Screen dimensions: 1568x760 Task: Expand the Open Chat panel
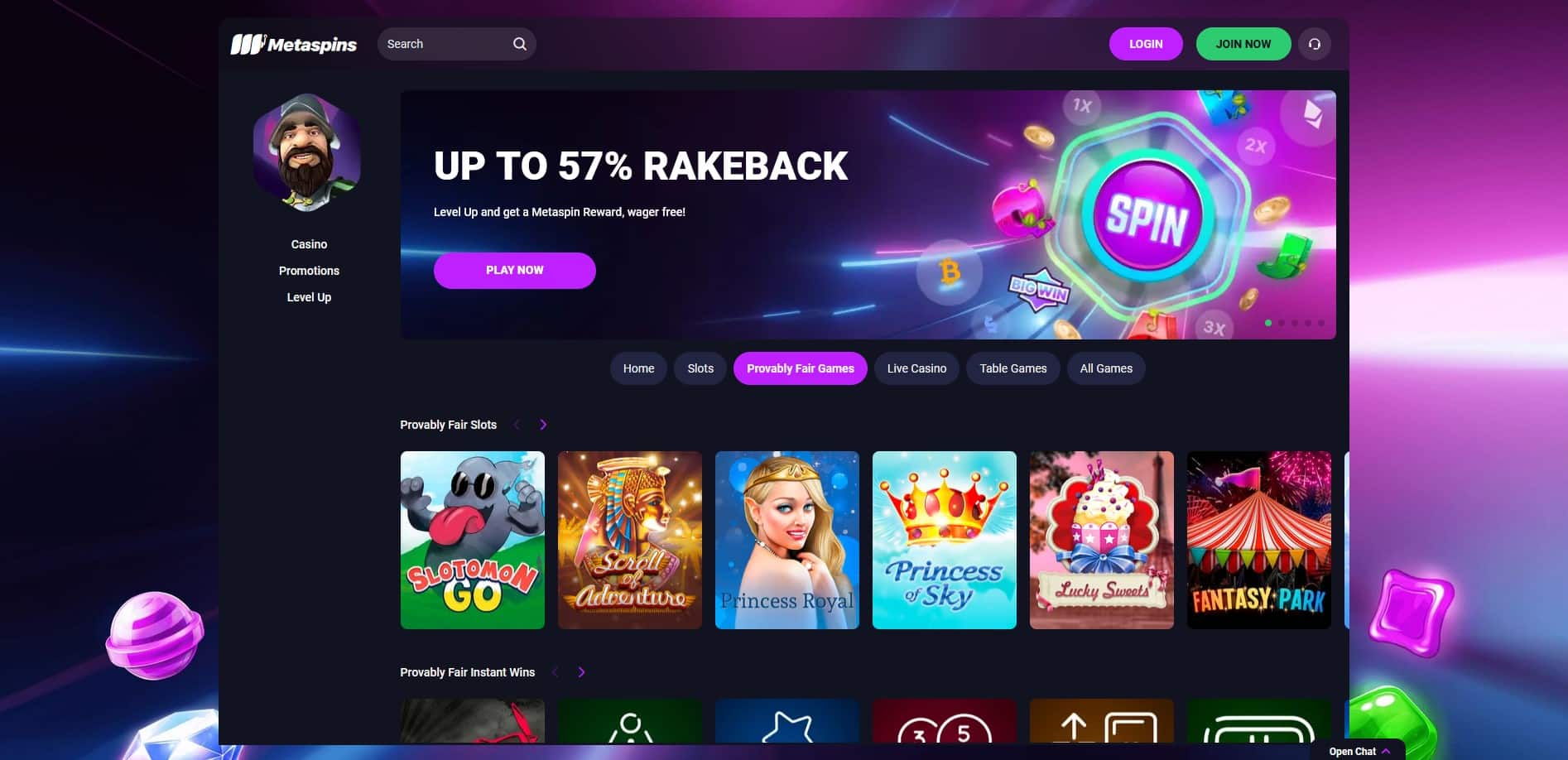(x=1359, y=751)
